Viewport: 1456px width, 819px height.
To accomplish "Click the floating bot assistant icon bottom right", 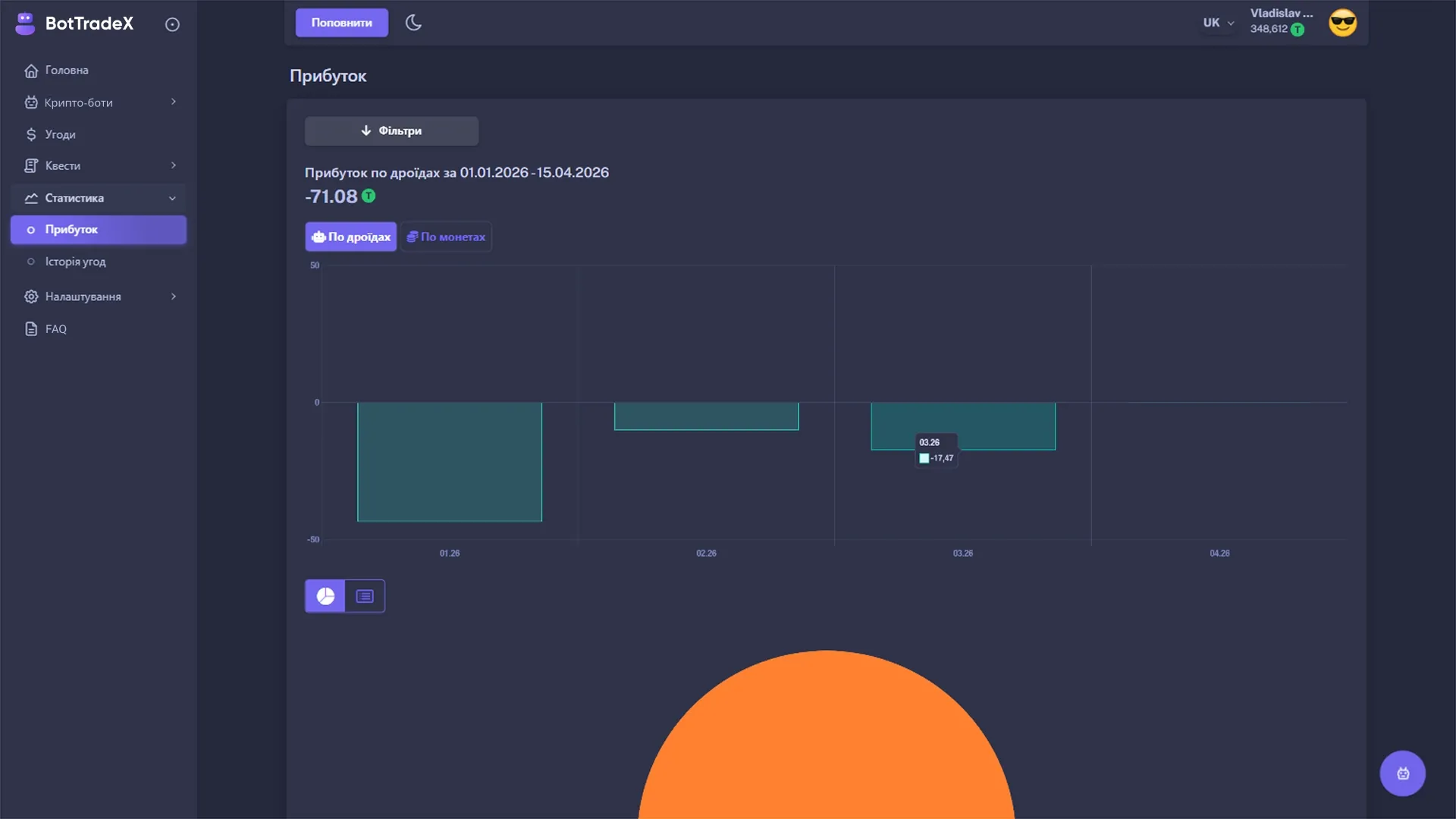I will tap(1402, 773).
